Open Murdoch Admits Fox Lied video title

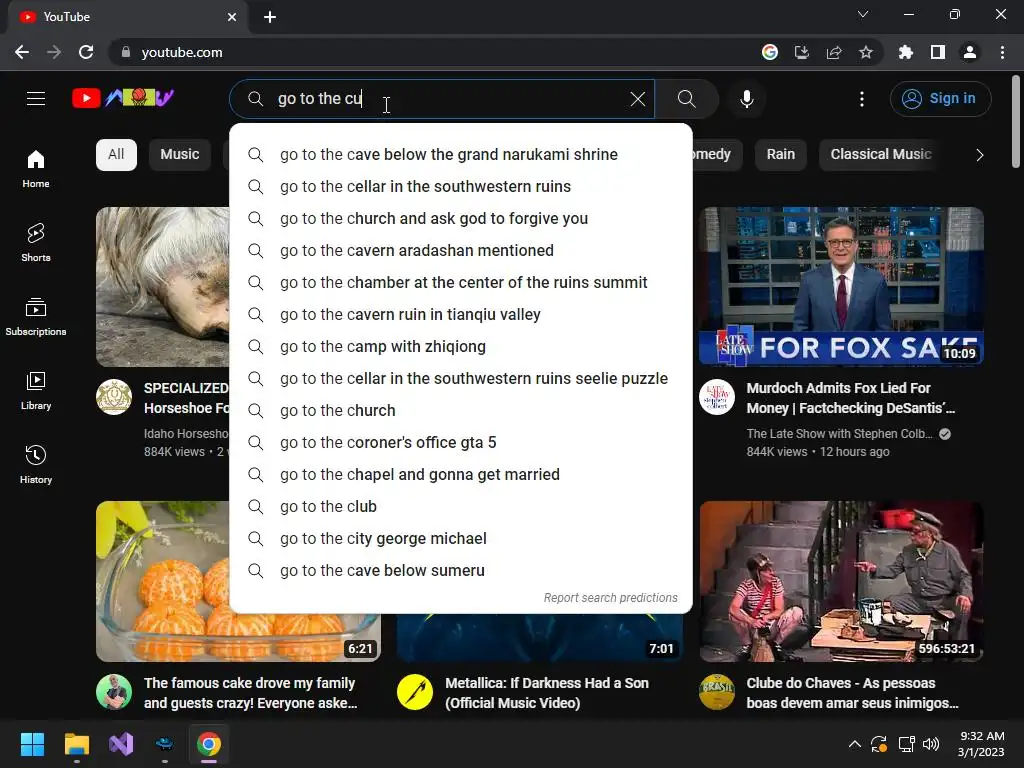[x=850, y=398]
